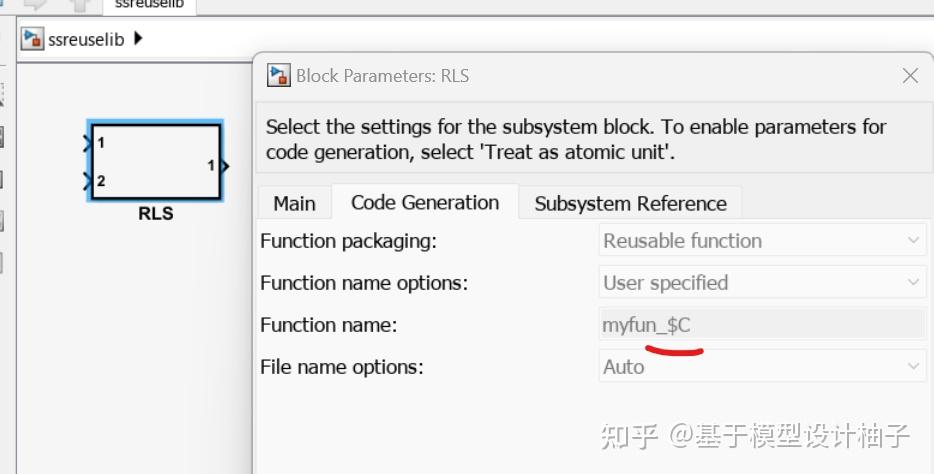
Task: Click output port 1 of RLS block
Action: click(x=224, y=165)
